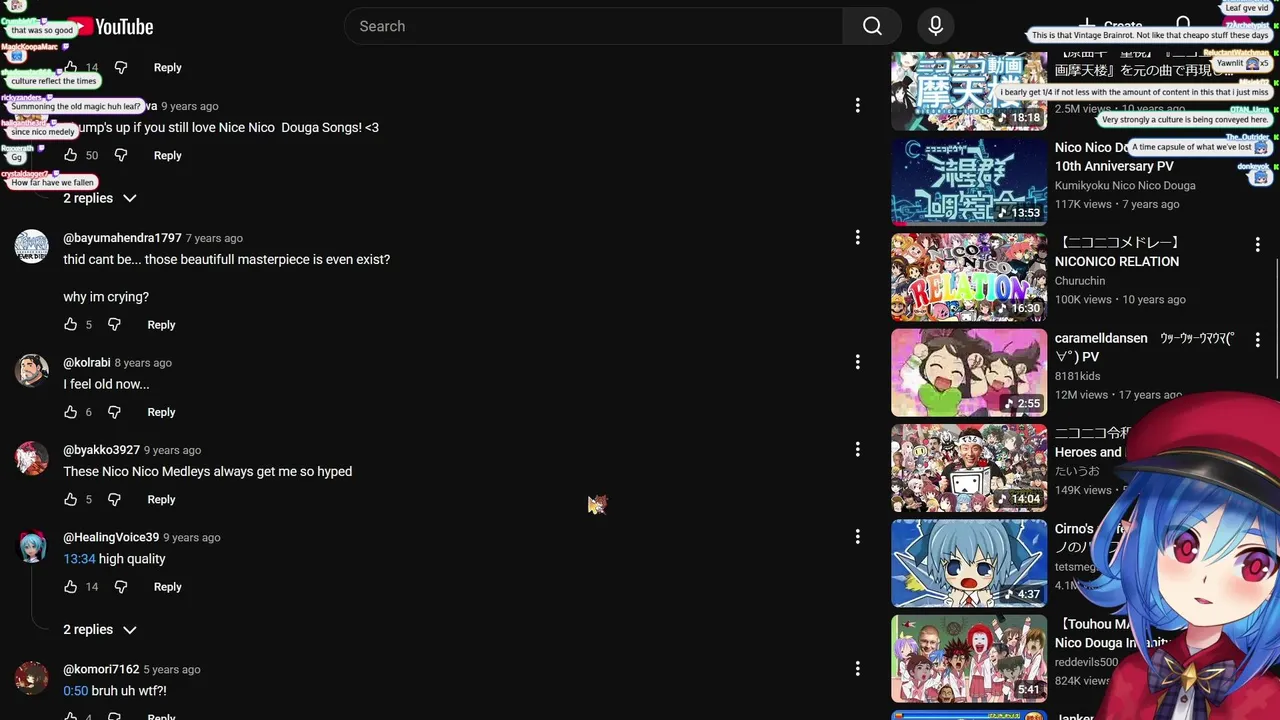
Task: Expand 2 replies below 'Douga Songs' comment
Action: [x=100, y=198]
